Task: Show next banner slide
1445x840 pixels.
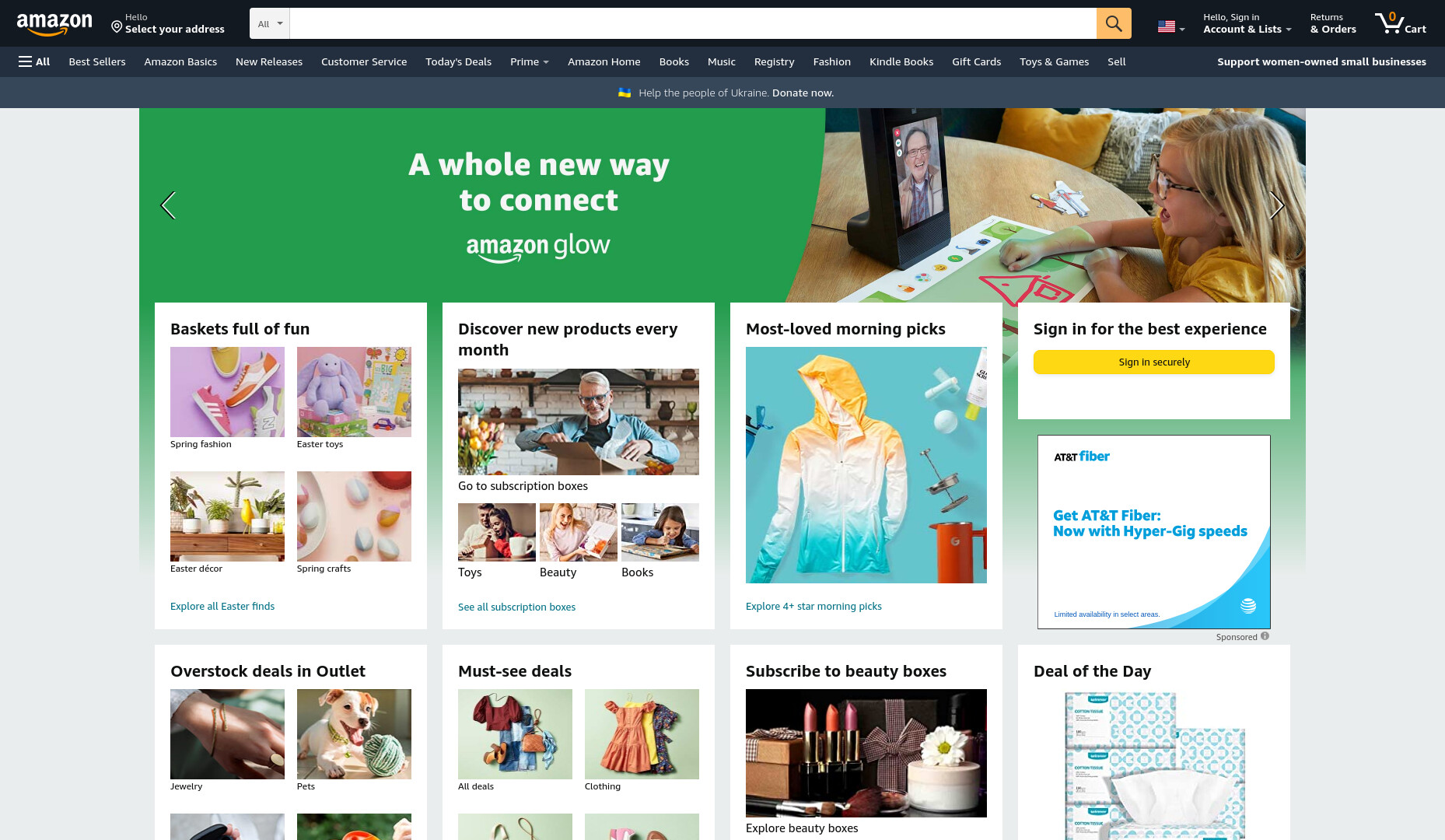Action: tap(1276, 205)
